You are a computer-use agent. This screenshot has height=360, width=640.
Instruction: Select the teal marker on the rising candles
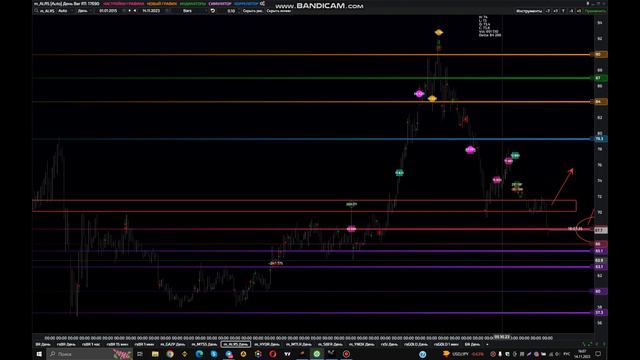pos(400,173)
